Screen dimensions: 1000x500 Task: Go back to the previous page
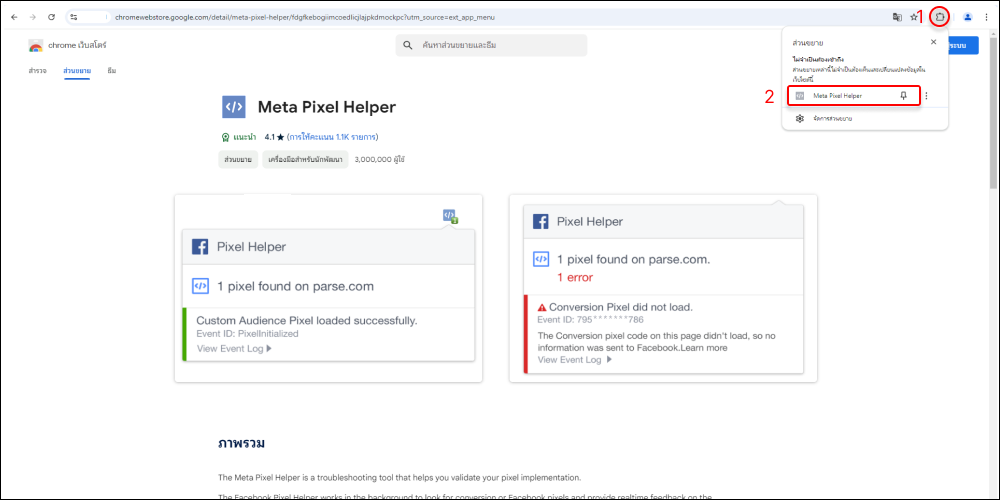(x=15, y=17)
